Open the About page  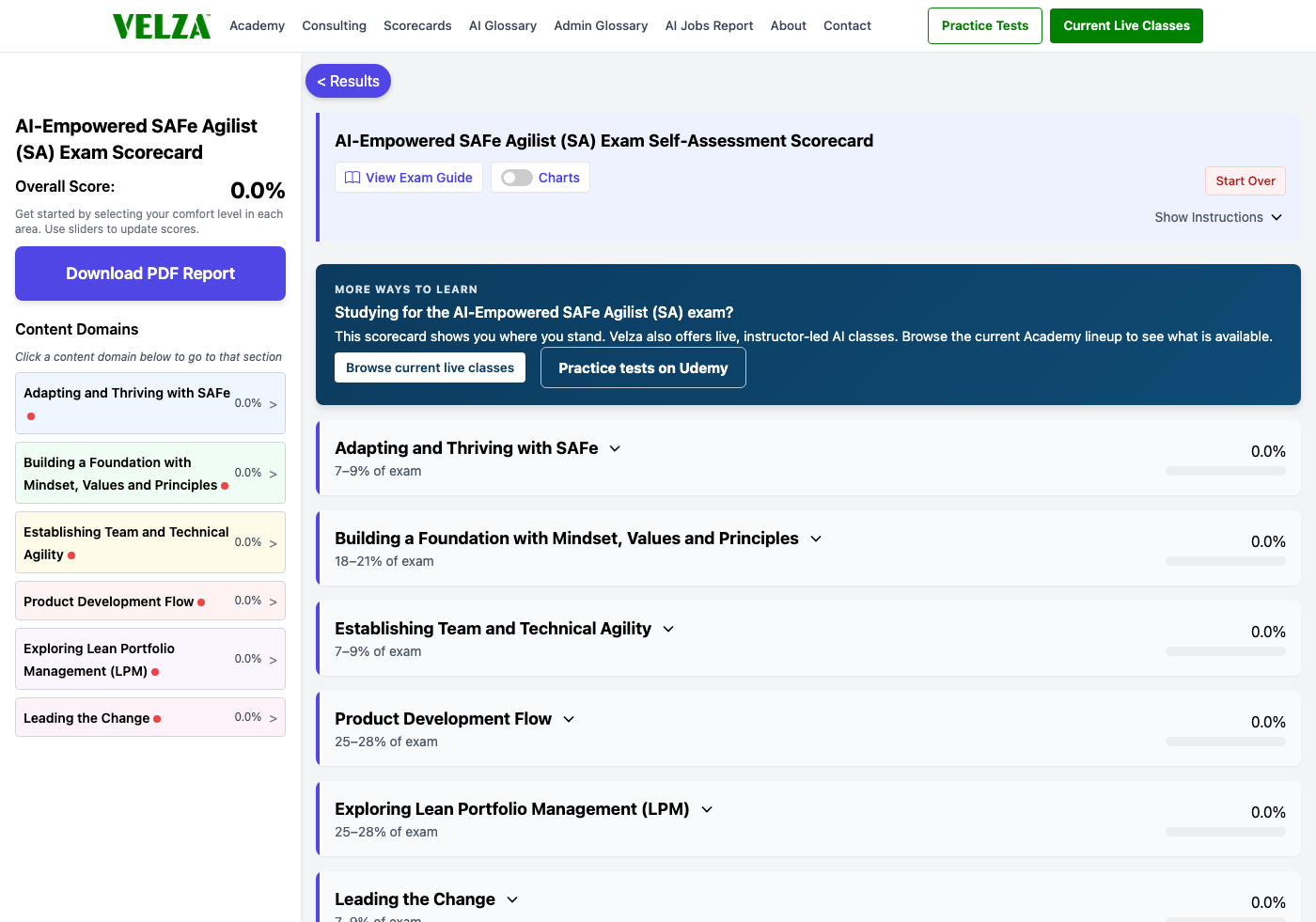pos(789,26)
